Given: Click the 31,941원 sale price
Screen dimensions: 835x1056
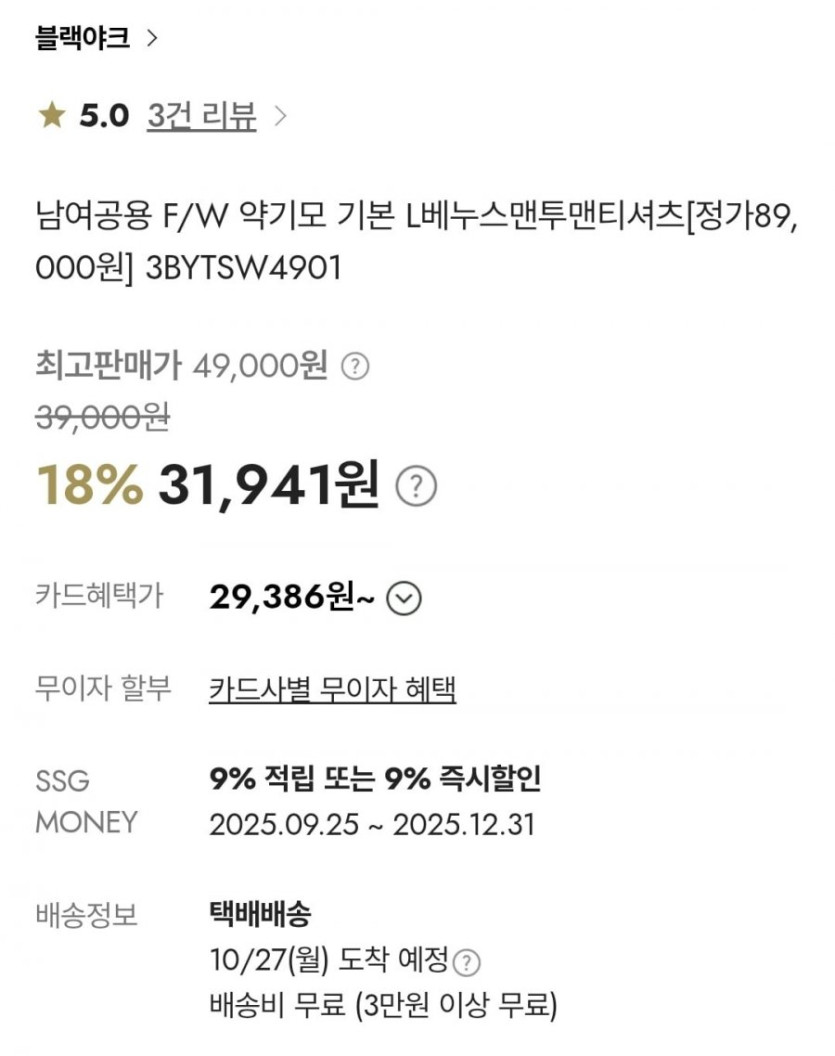Looking at the screenshot, I should pyautogui.click(x=268, y=487).
